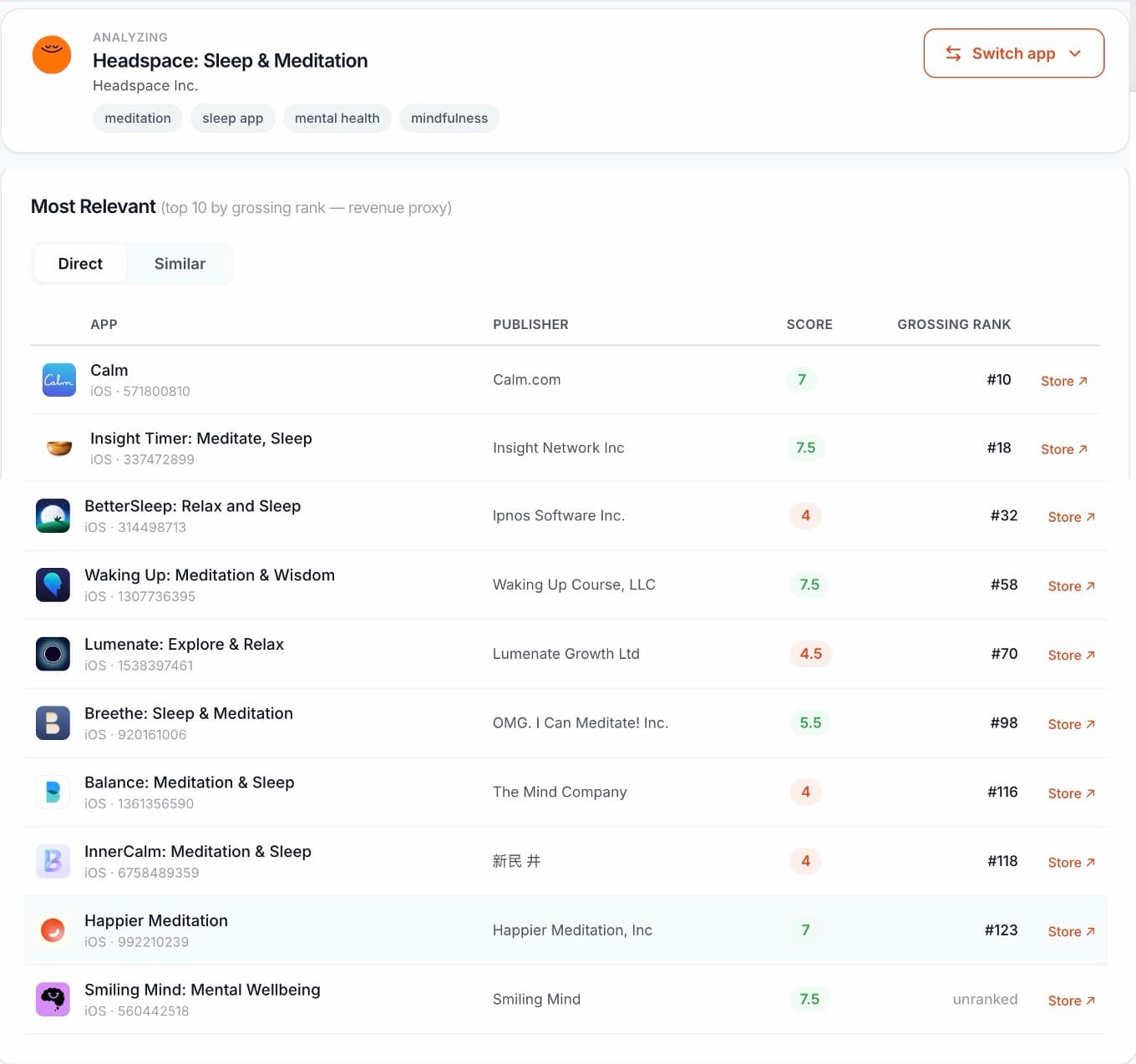Click the Waking Up app icon
The image size is (1136, 1064).
[53, 585]
